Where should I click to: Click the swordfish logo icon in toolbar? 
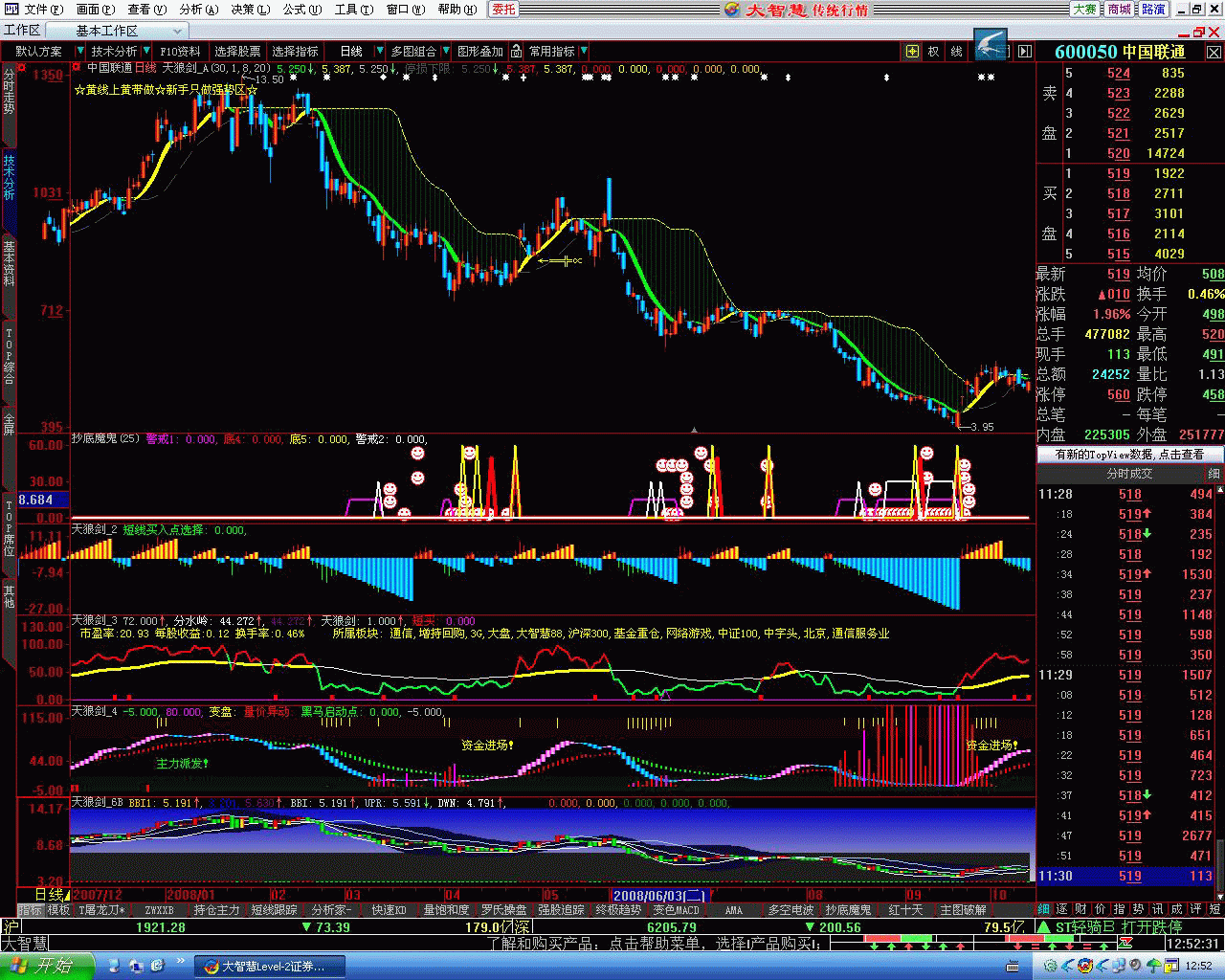click(991, 45)
